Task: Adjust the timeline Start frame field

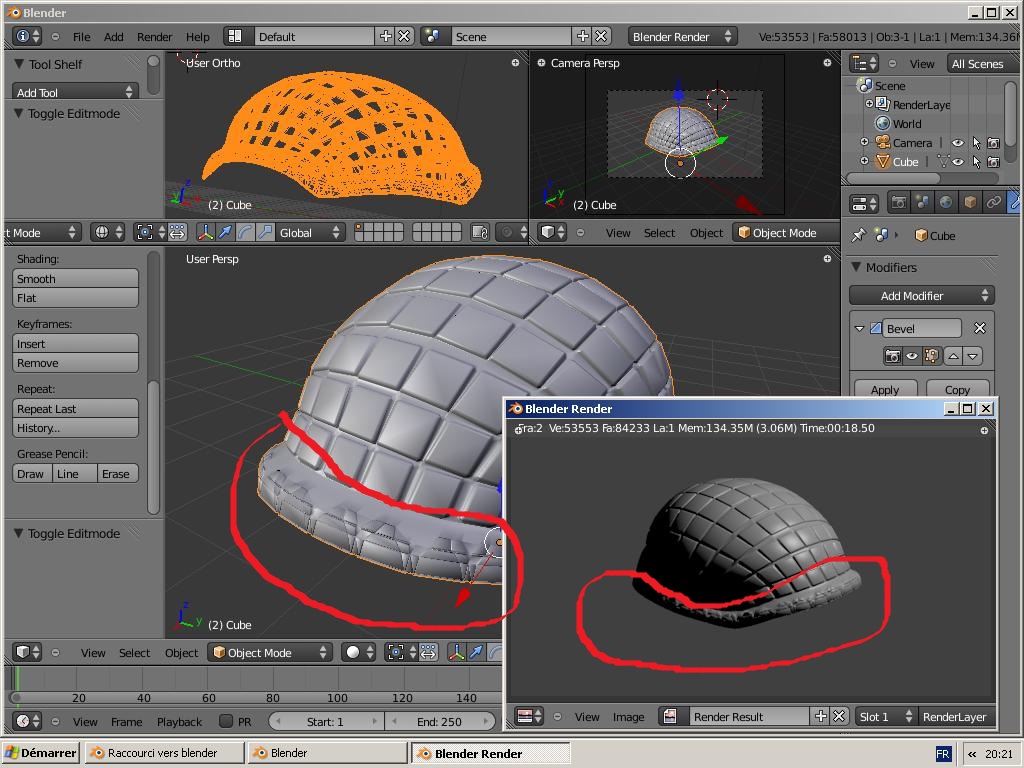Action: click(x=326, y=722)
